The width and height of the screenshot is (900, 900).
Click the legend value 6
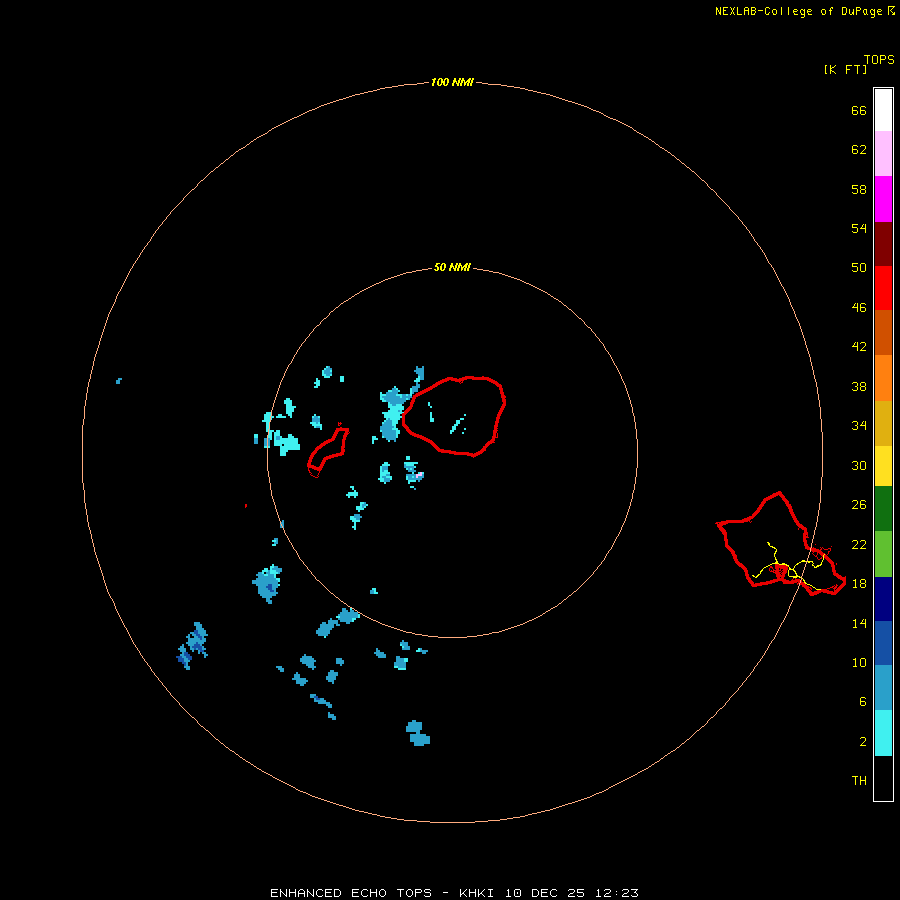(x=862, y=701)
